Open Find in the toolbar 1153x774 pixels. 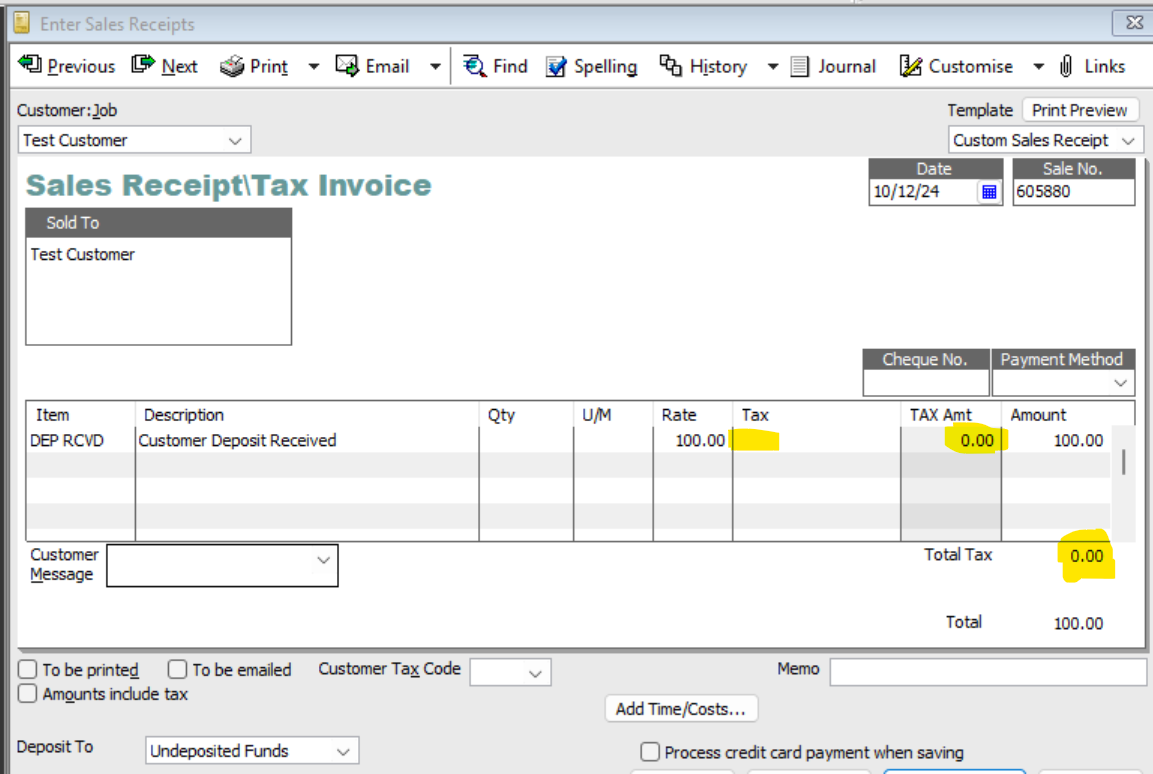[x=496, y=66]
